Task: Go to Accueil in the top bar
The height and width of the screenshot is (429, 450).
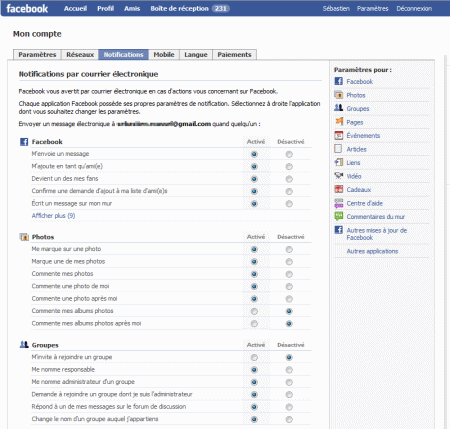Action: click(x=75, y=8)
